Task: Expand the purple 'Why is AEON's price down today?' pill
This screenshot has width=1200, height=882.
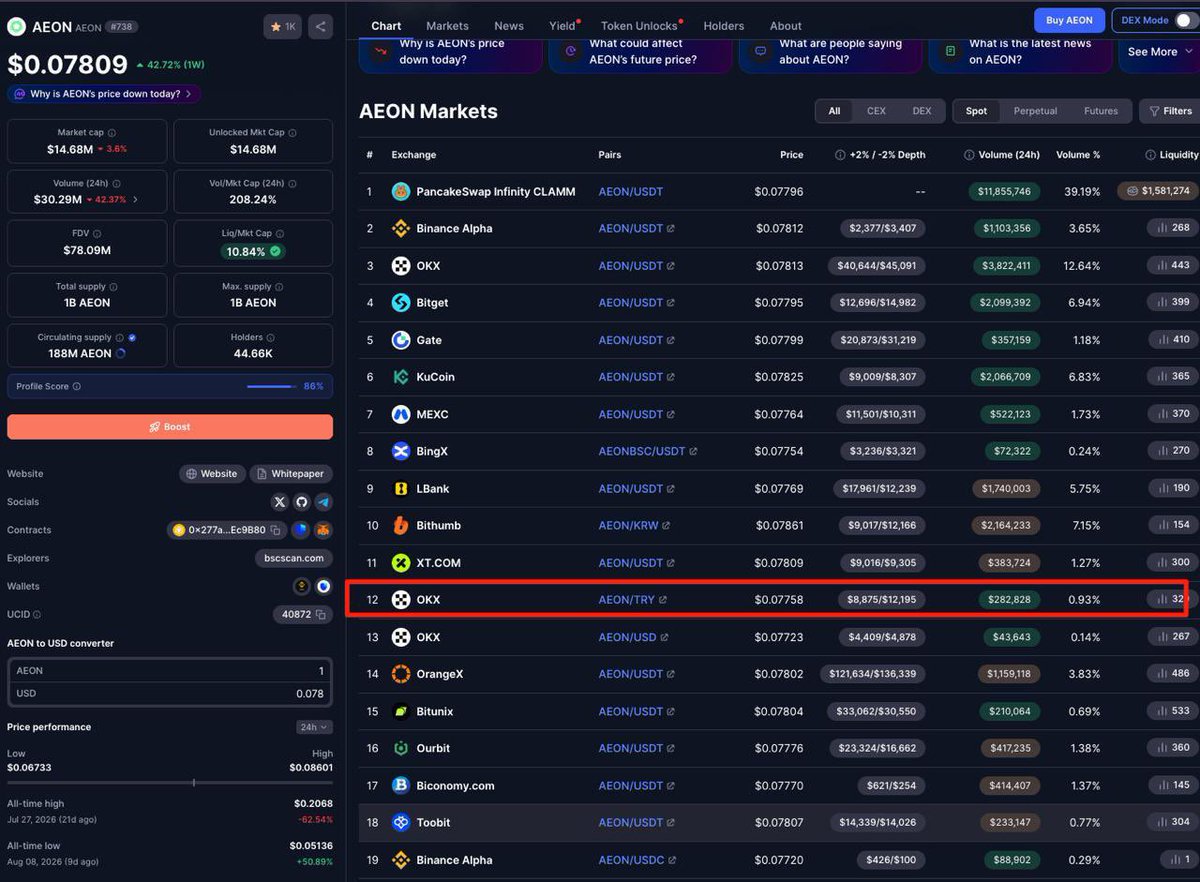Action: click(x=104, y=94)
